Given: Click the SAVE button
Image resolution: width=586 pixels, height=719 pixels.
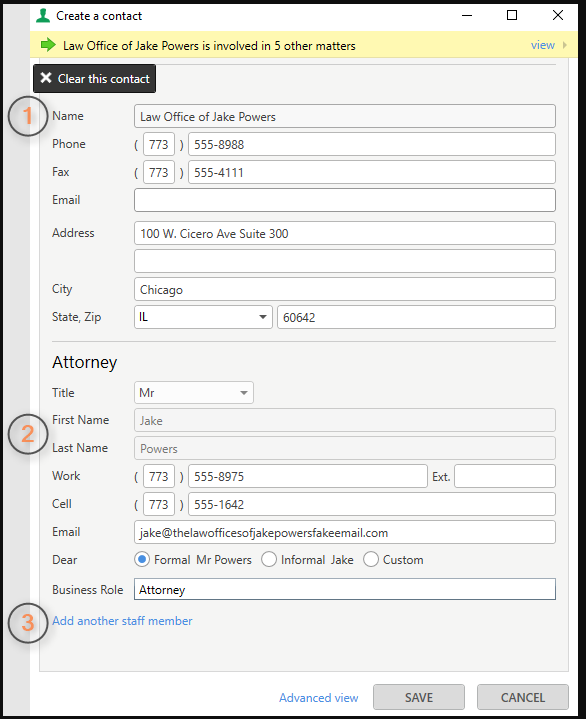Looking at the screenshot, I should click(x=419, y=697).
